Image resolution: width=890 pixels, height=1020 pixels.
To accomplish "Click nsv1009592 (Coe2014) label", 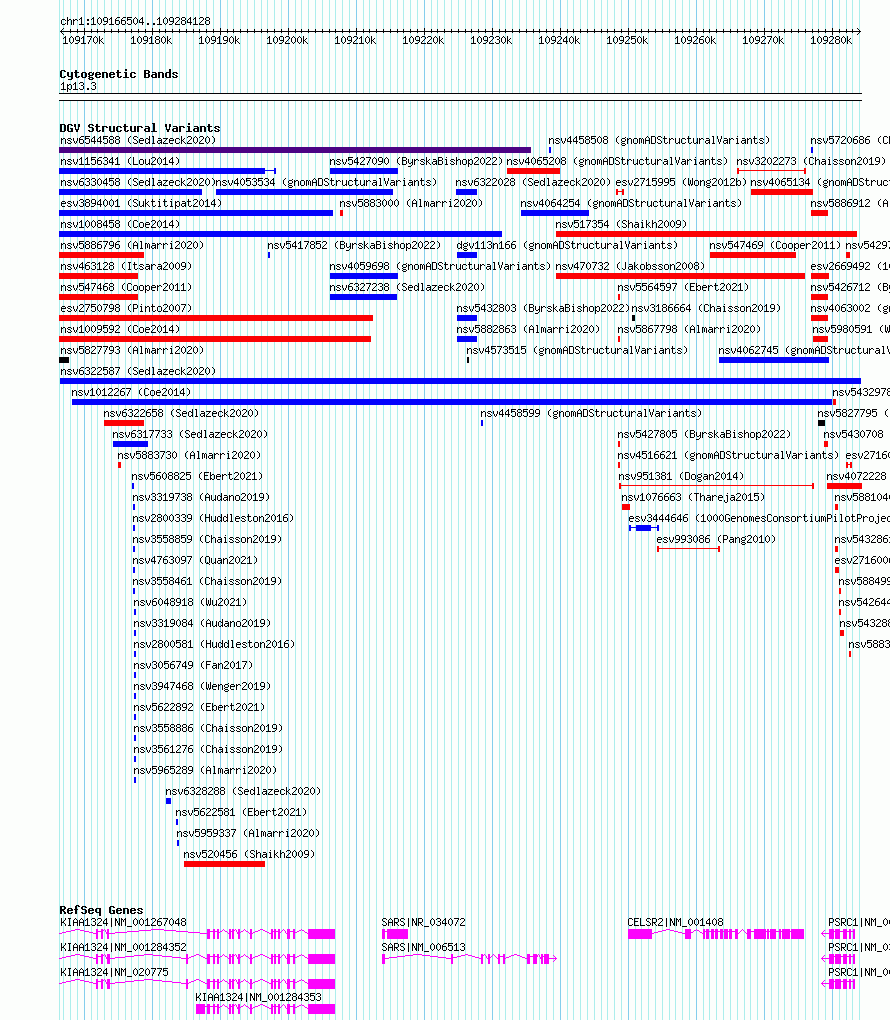I will pos(120,329).
